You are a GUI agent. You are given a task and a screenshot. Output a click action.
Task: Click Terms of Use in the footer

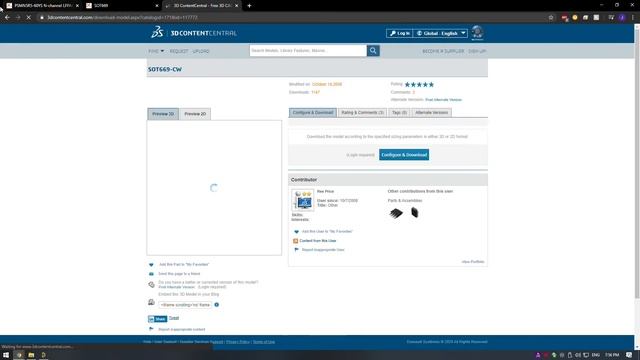(x=264, y=342)
